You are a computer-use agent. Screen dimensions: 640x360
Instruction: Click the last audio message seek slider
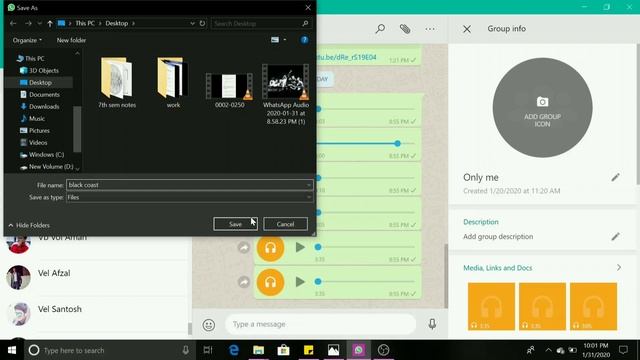(366, 281)
